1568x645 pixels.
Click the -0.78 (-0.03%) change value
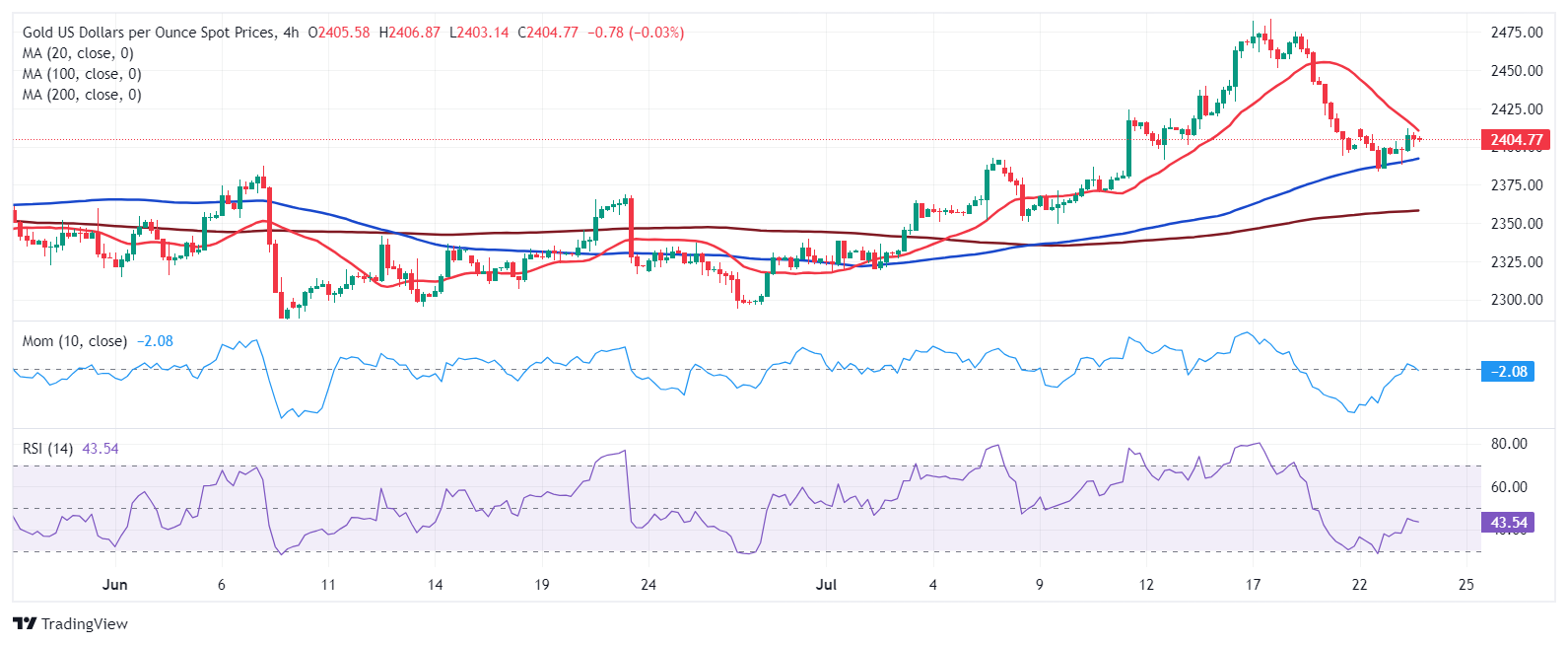pyautogui.click(x=636, y=33)
